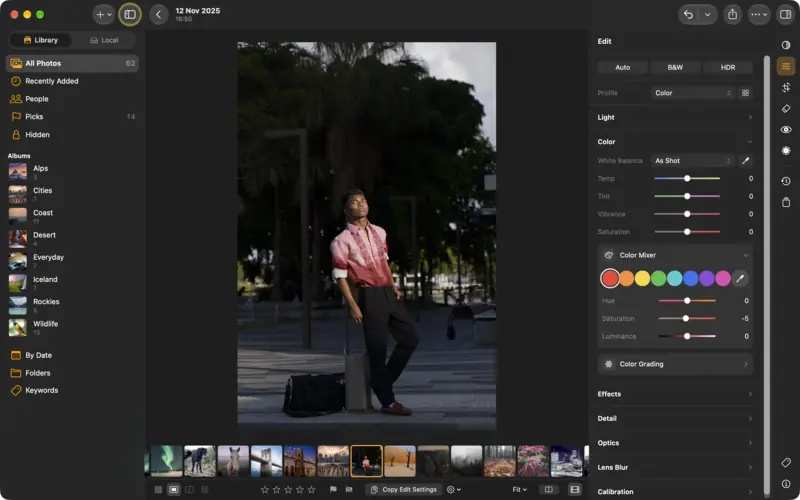Collapse the Color section
The image size is (800, 500).
[675, 142]
